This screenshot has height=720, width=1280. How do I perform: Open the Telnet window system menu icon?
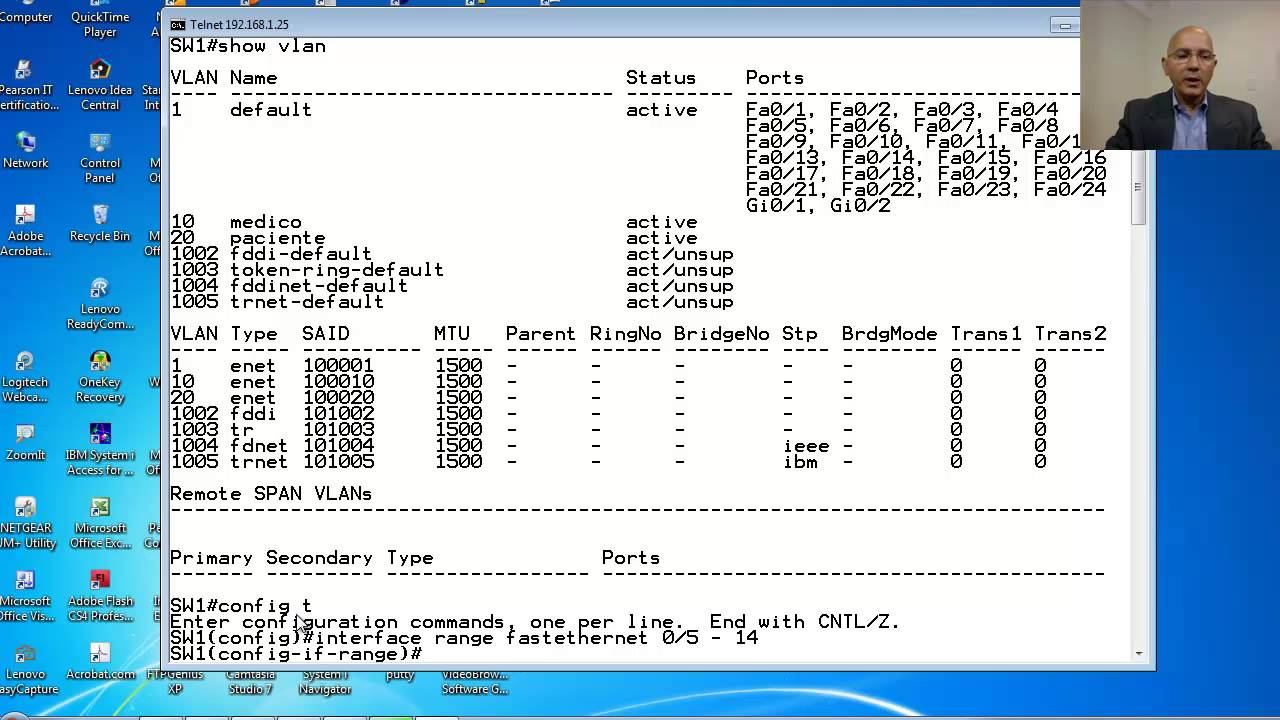tap(177, 25)
